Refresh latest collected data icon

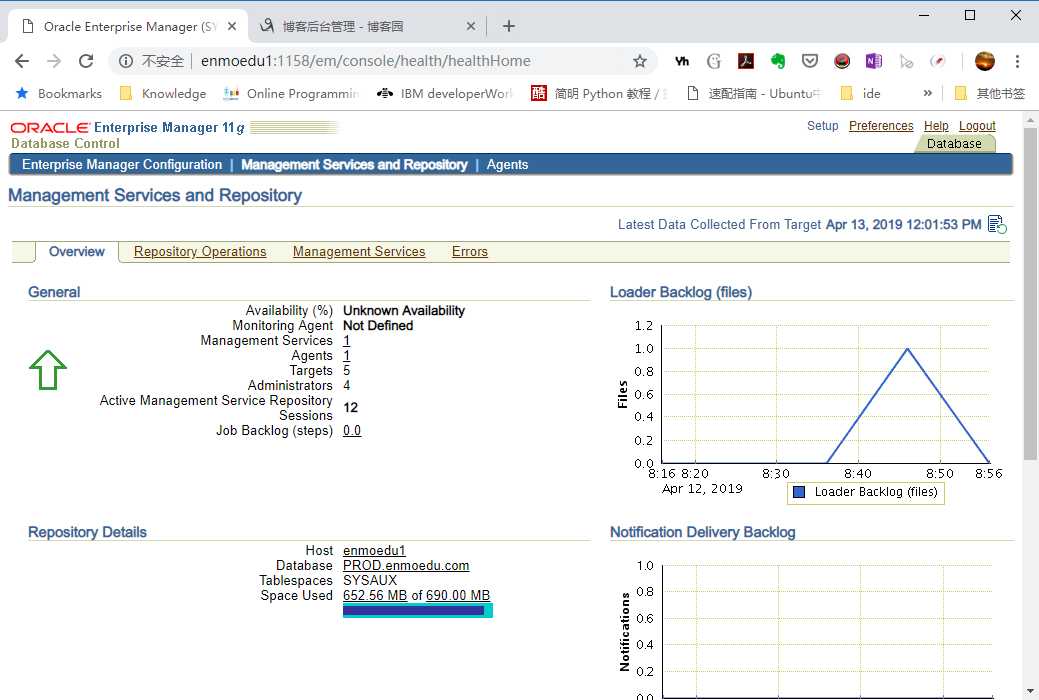pos(997,225)
